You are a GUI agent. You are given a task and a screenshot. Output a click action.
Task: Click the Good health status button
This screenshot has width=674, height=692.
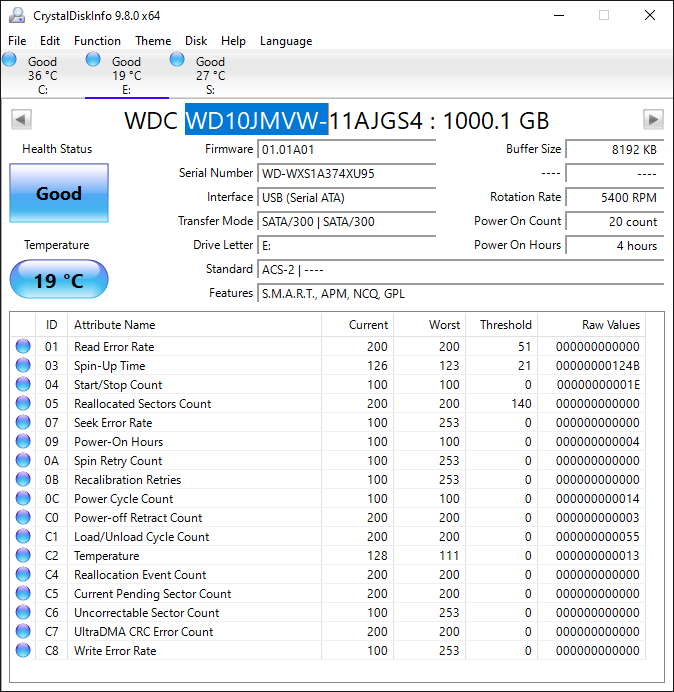point(59,193)
